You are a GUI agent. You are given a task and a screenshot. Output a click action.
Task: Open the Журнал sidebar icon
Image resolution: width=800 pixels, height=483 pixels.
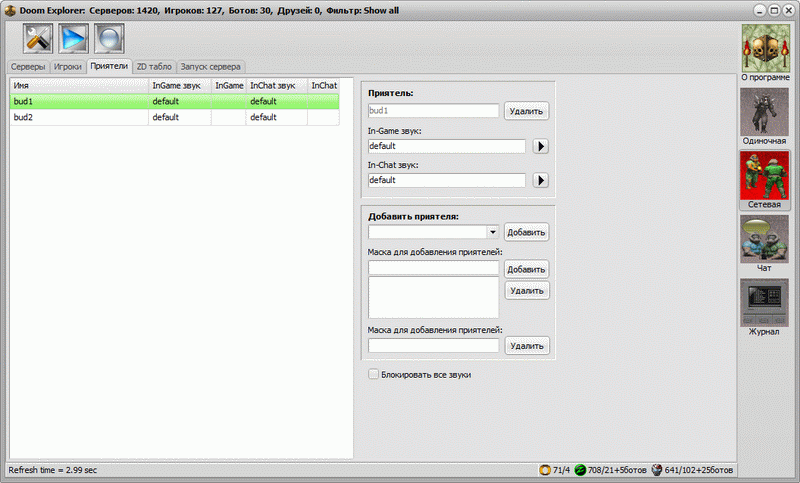click(x=764, y=303)
